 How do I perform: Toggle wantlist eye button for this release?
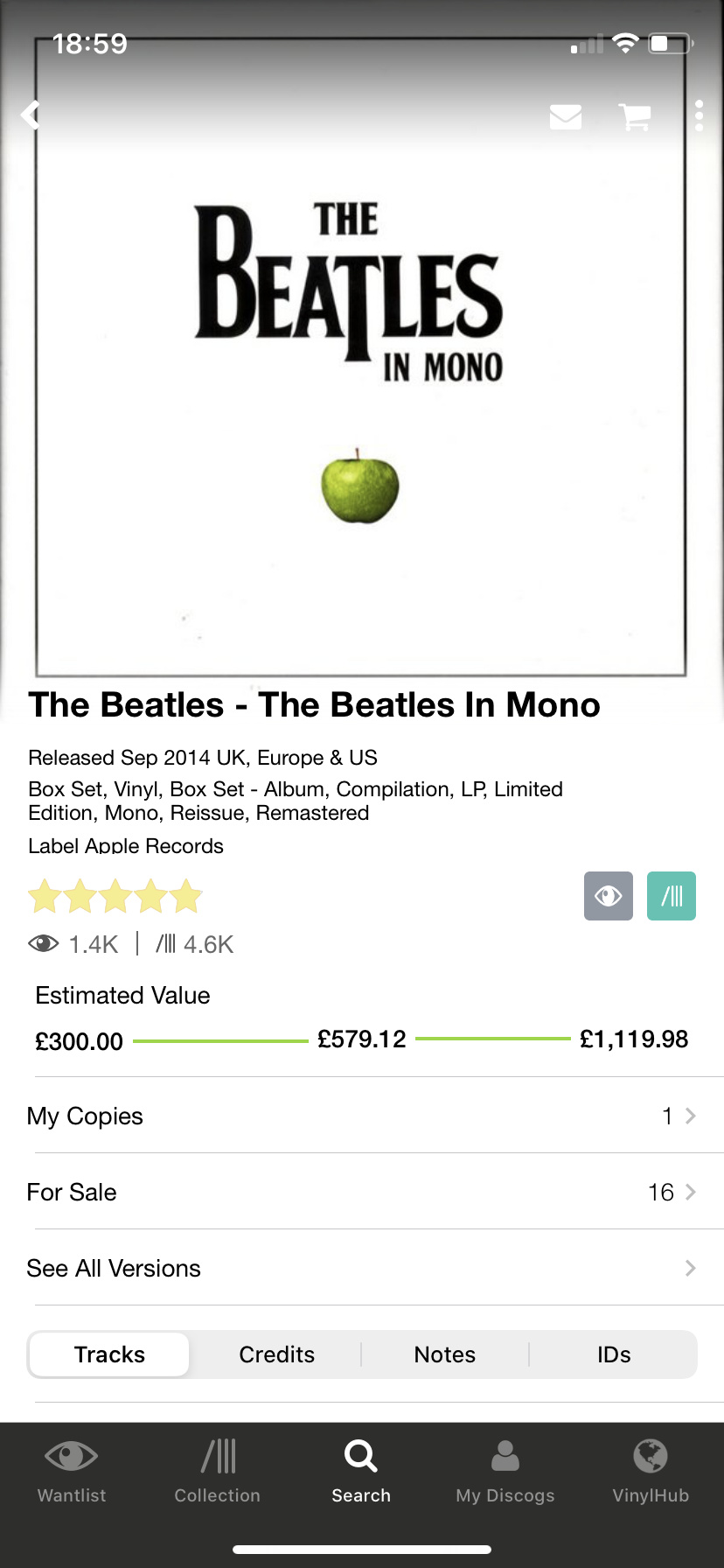[609, 896]
